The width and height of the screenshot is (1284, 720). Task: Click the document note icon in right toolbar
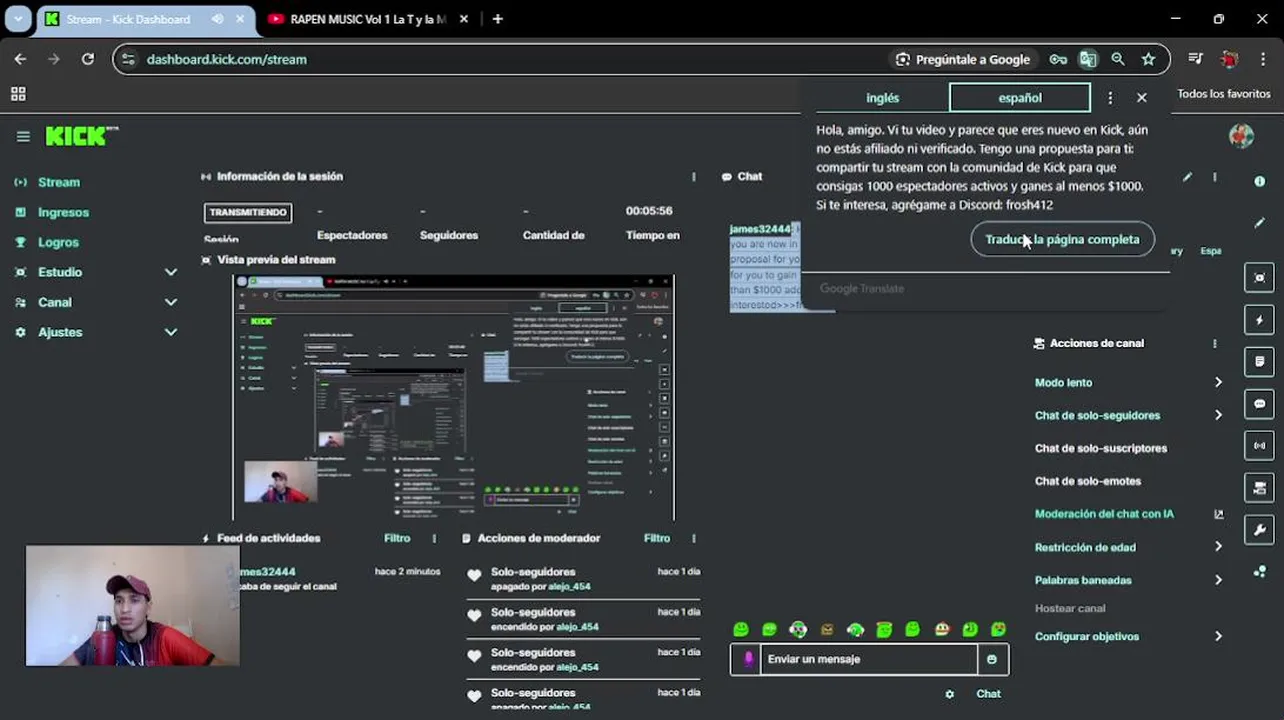pyautogui.click(x=1259, y=362)
